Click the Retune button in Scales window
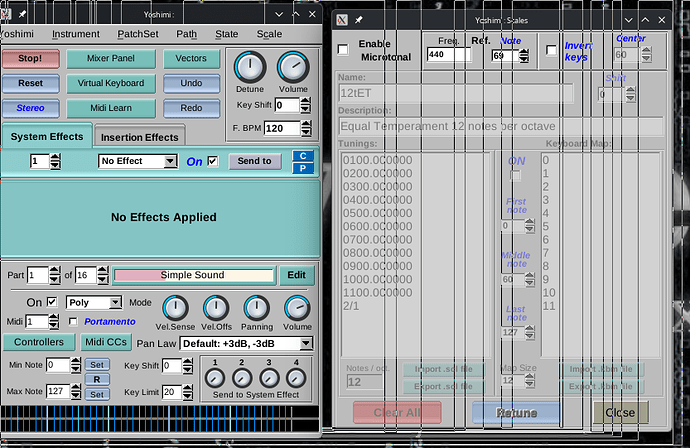 pyautogui.click(x=517, y=413)
